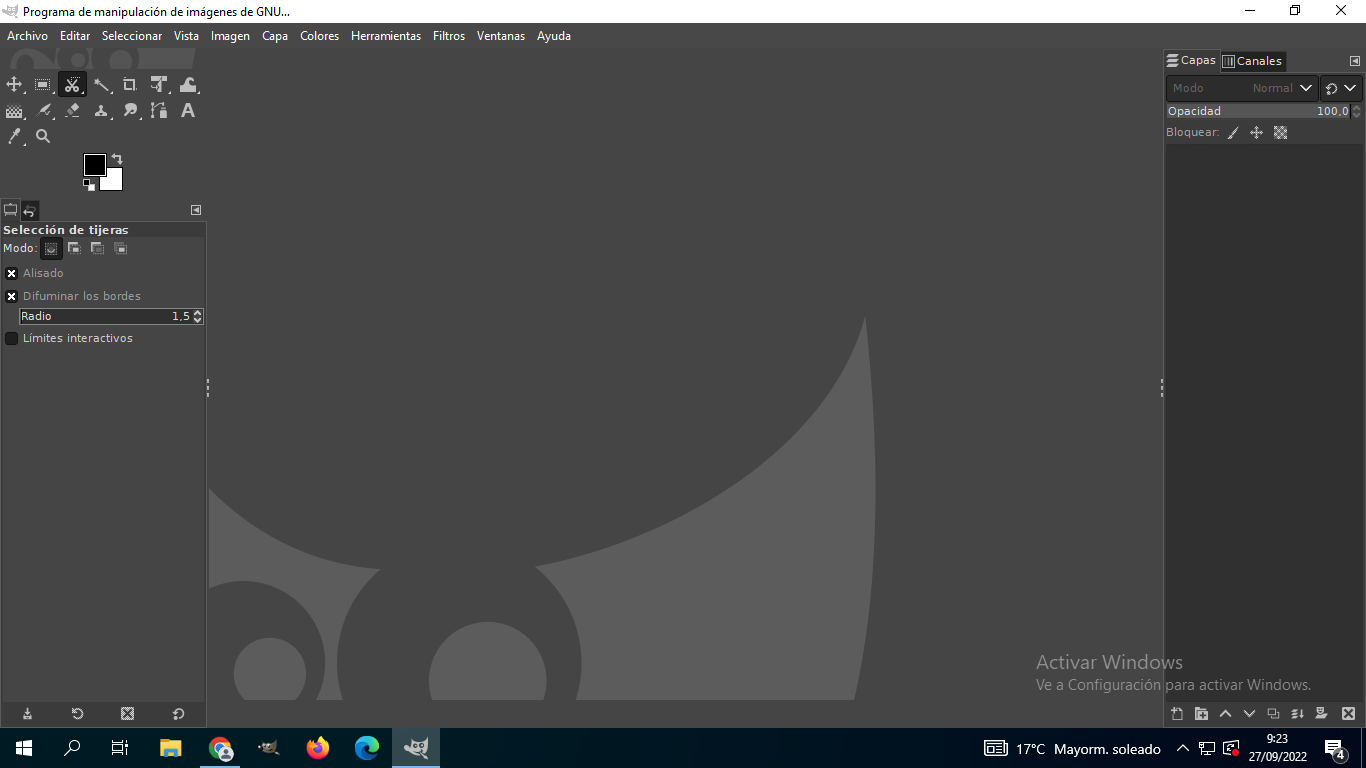The width and height of the screenshot is (1366, 768).
Task: Select the Smudge tool
Action: pyautogui.click(x=130, y=111)
